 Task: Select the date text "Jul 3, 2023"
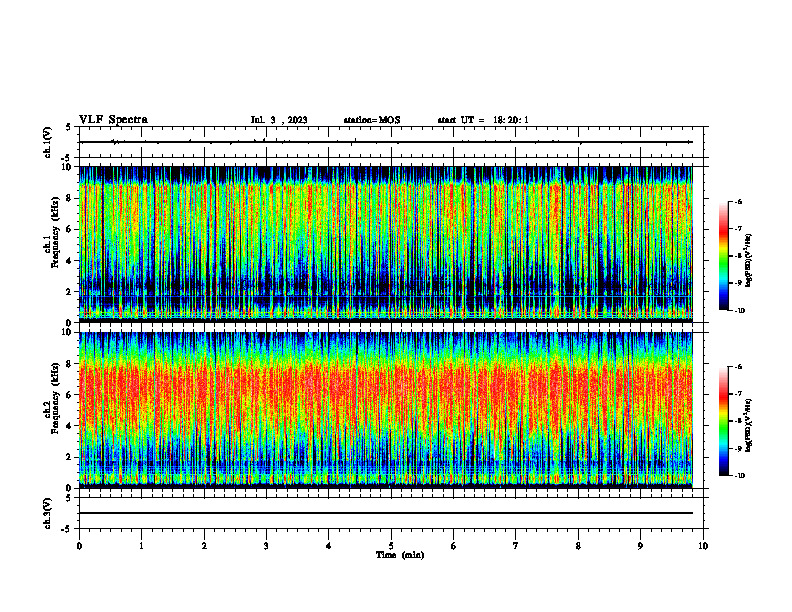point(279,120)
